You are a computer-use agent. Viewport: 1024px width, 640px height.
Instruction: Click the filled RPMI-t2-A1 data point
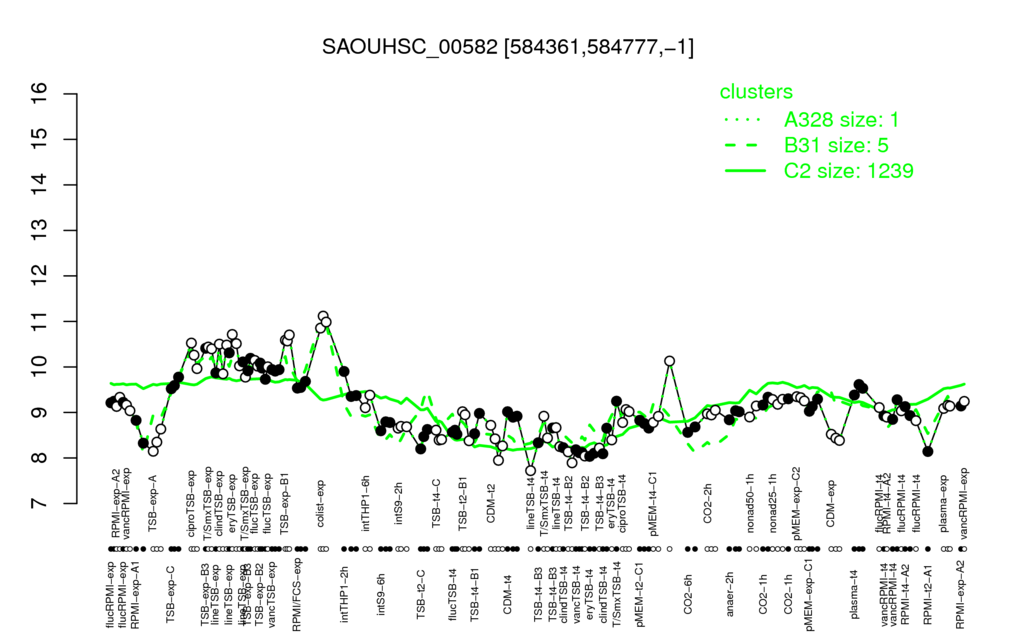click(928, 451)
